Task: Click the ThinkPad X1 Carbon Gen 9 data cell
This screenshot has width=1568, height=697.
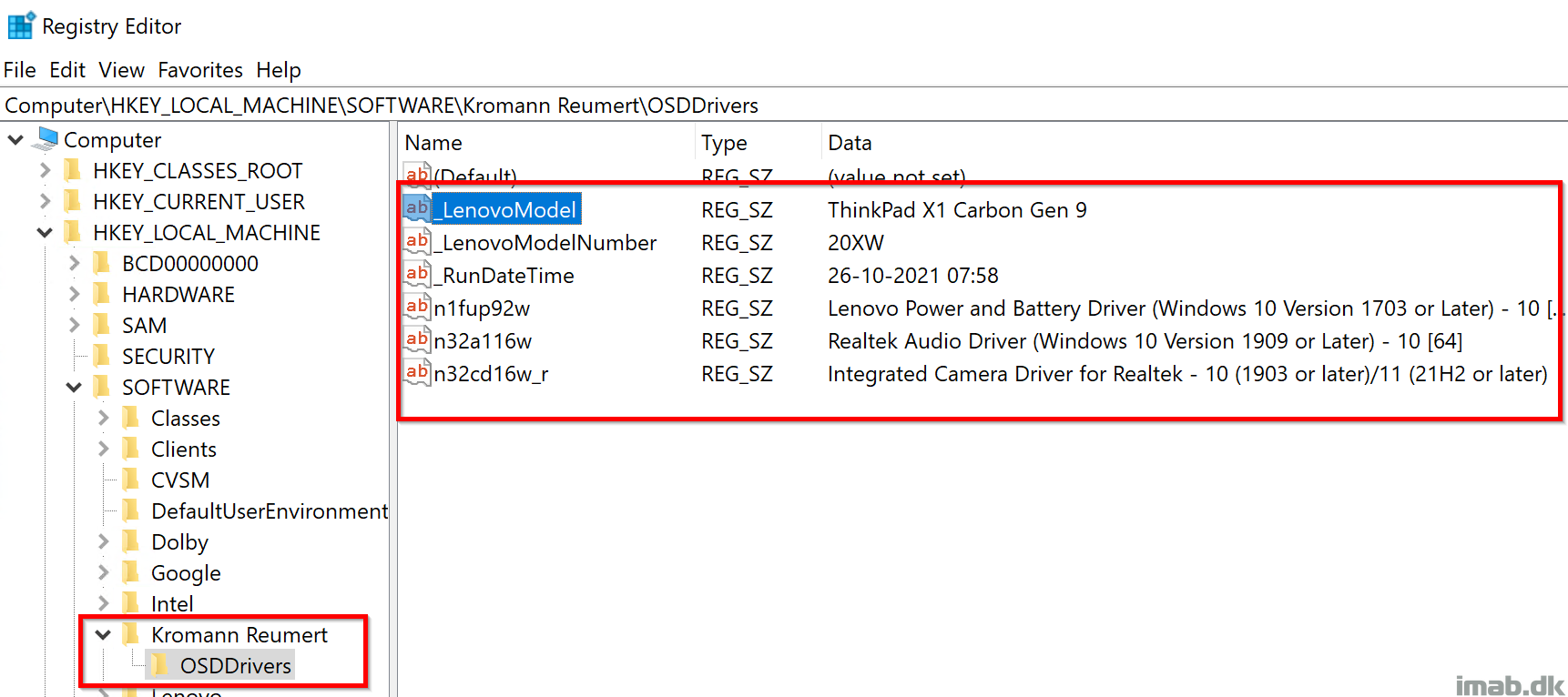Action: (957, 210)
